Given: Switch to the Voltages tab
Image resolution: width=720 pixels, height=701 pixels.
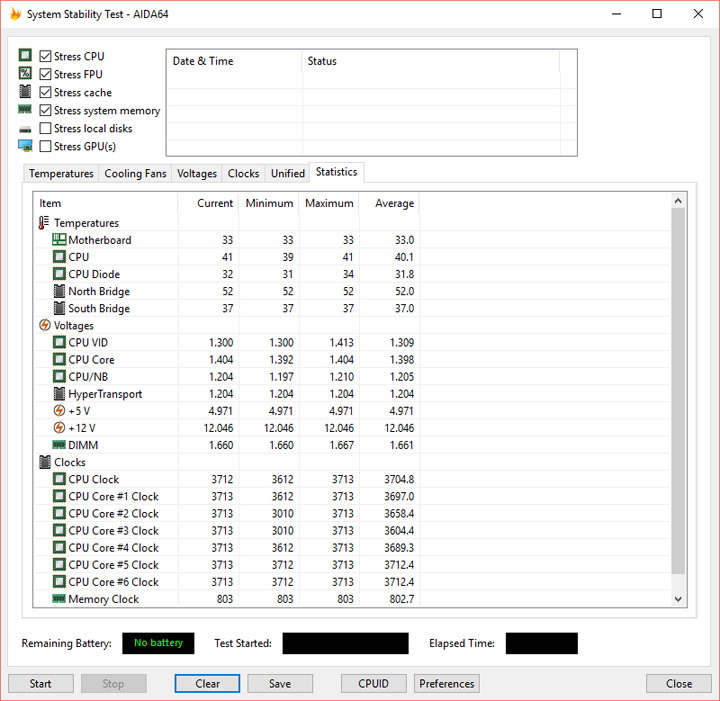Looking at the screenshot, I should [x=197, y=174].
